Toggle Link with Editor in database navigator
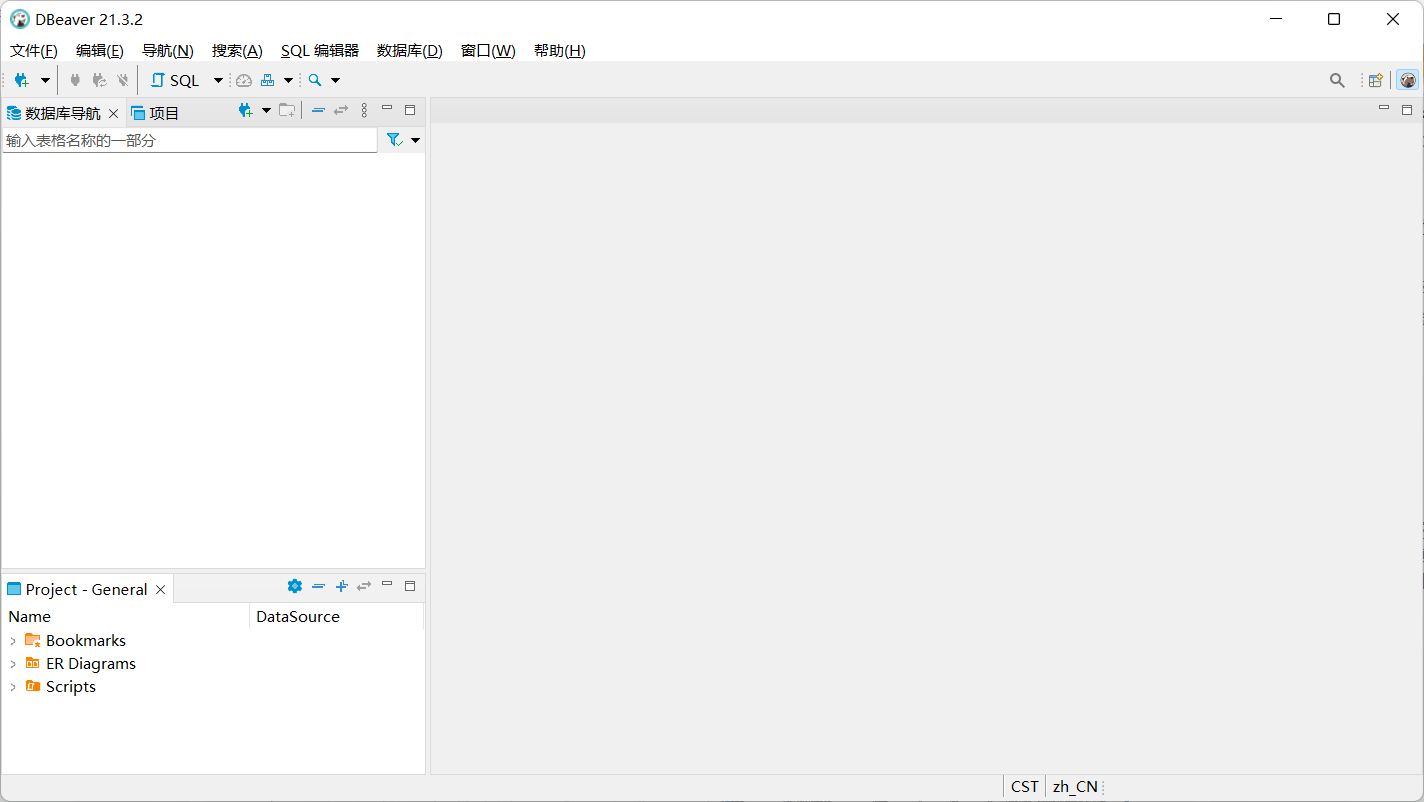 click(x=341, y=111)
